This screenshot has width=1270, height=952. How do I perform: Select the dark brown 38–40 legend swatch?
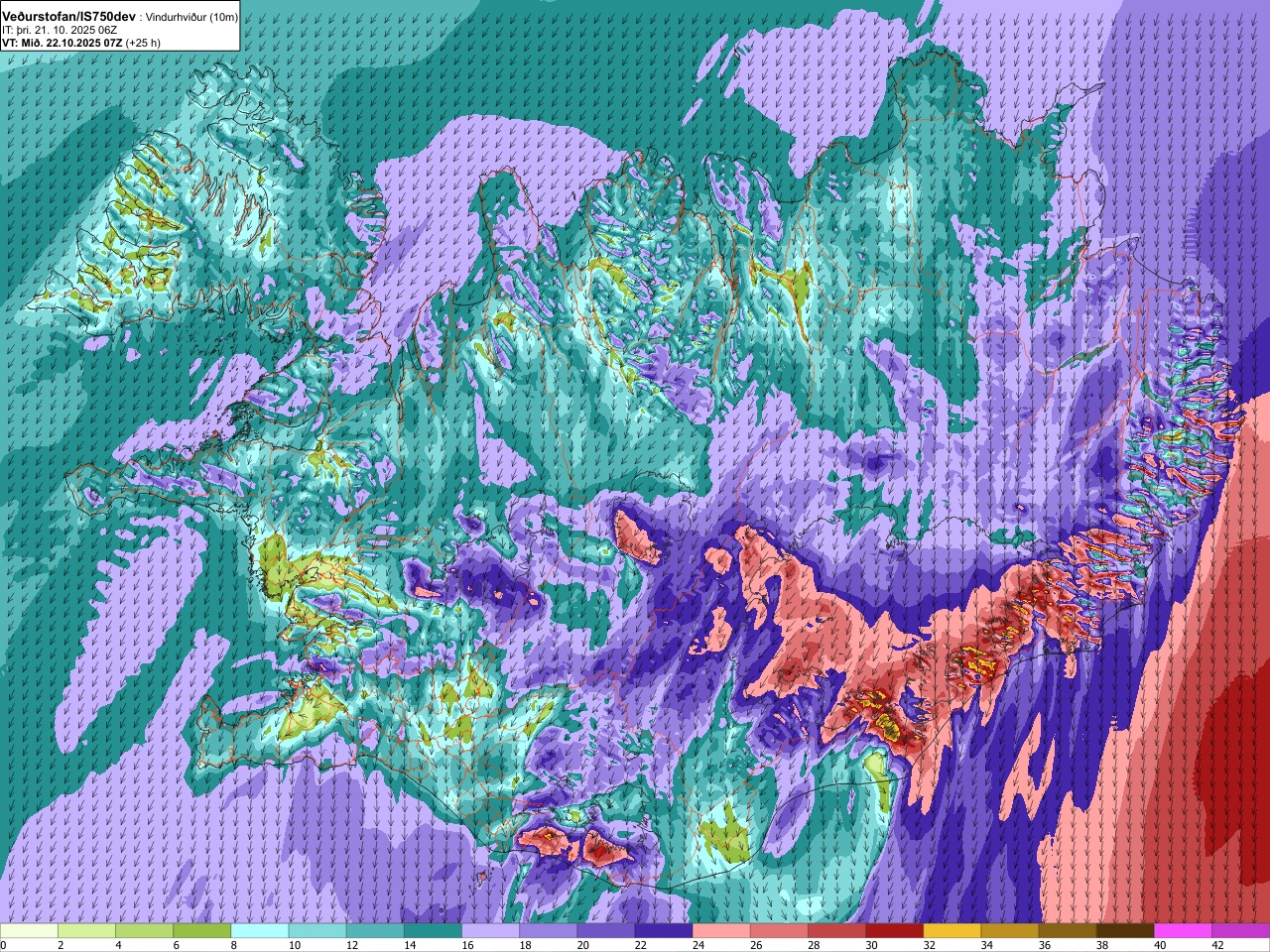pyautogui.click(x=1125, y=931)
